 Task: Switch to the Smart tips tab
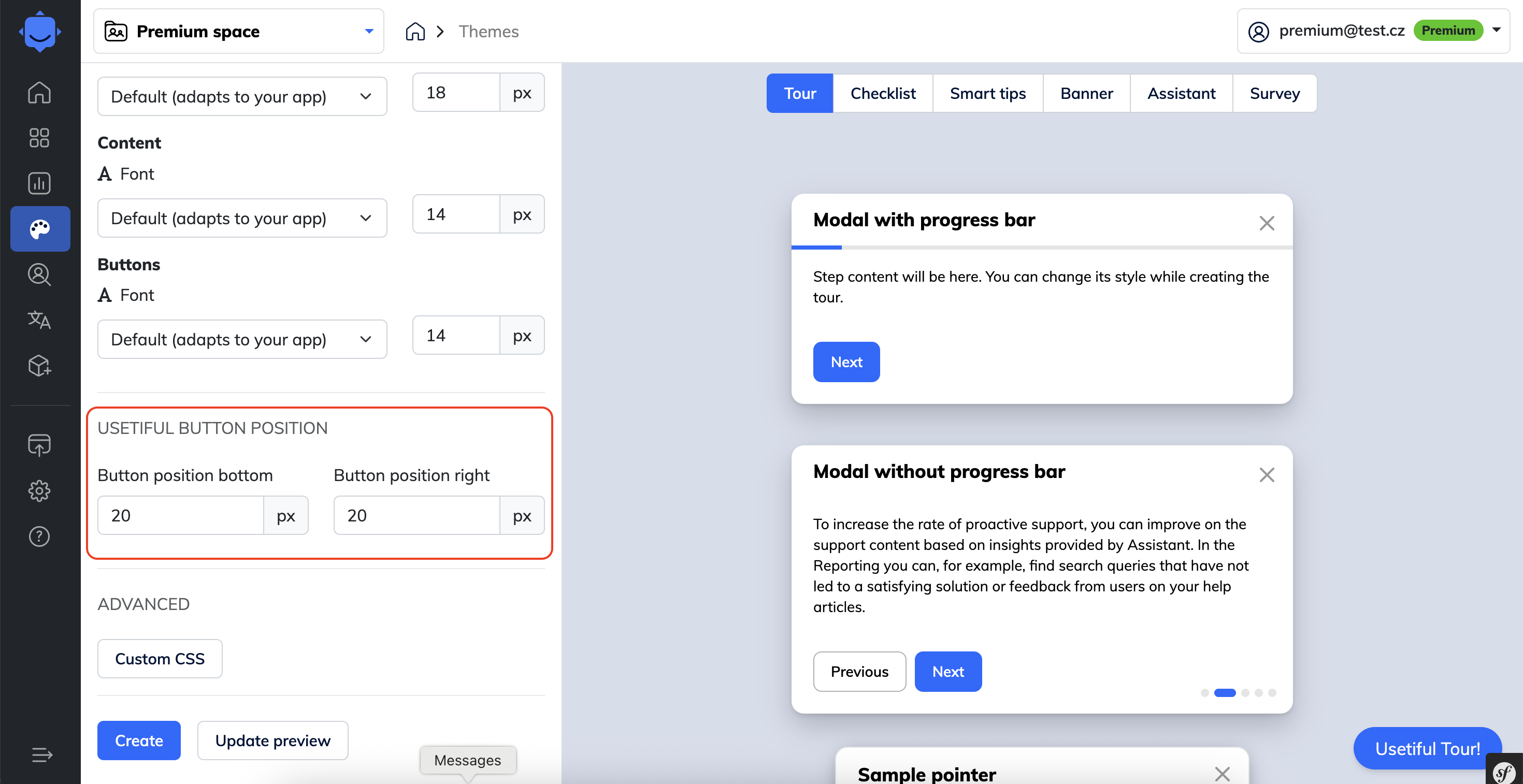pyautogui.click(x=987, y=93)
